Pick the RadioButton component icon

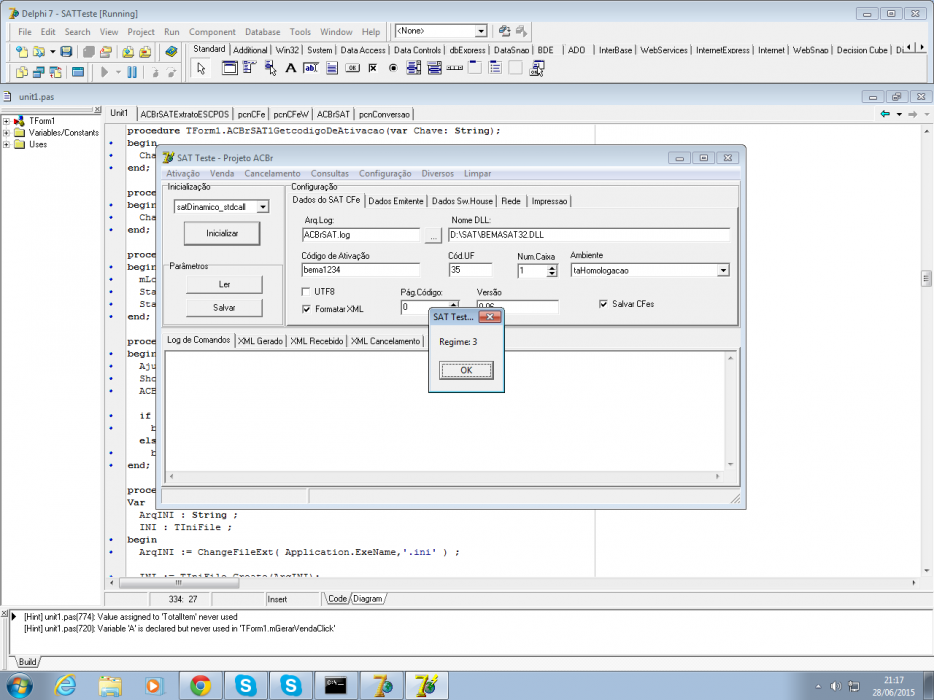click(x=393, y=69)
